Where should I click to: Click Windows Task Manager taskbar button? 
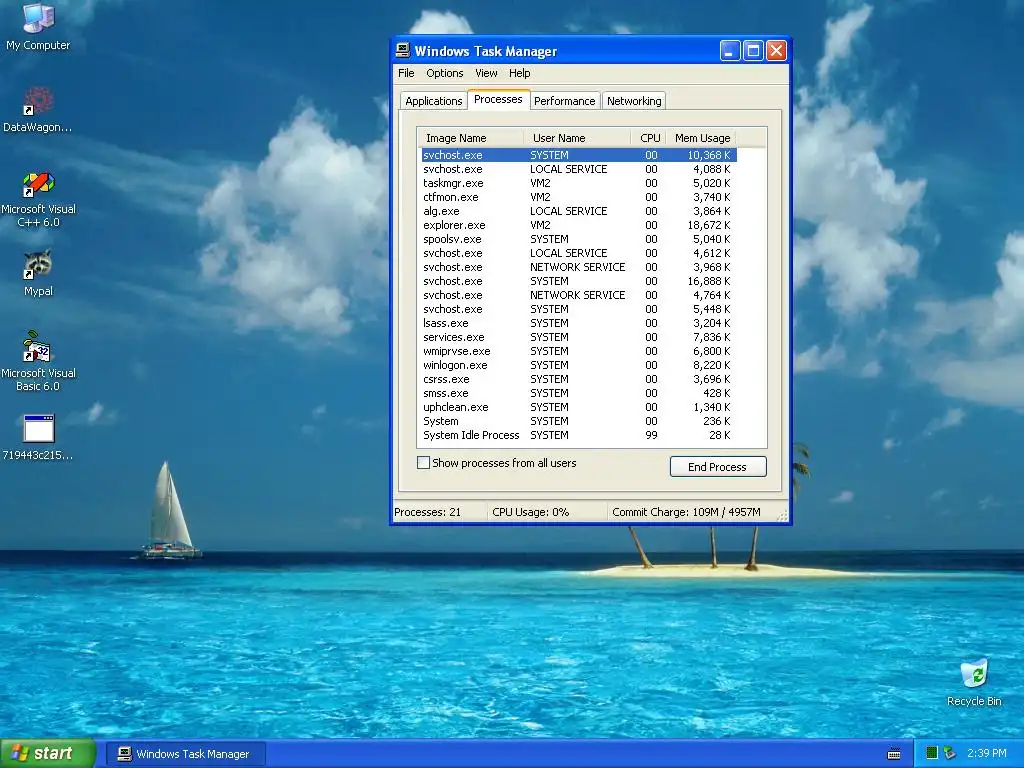pos(186,754)
